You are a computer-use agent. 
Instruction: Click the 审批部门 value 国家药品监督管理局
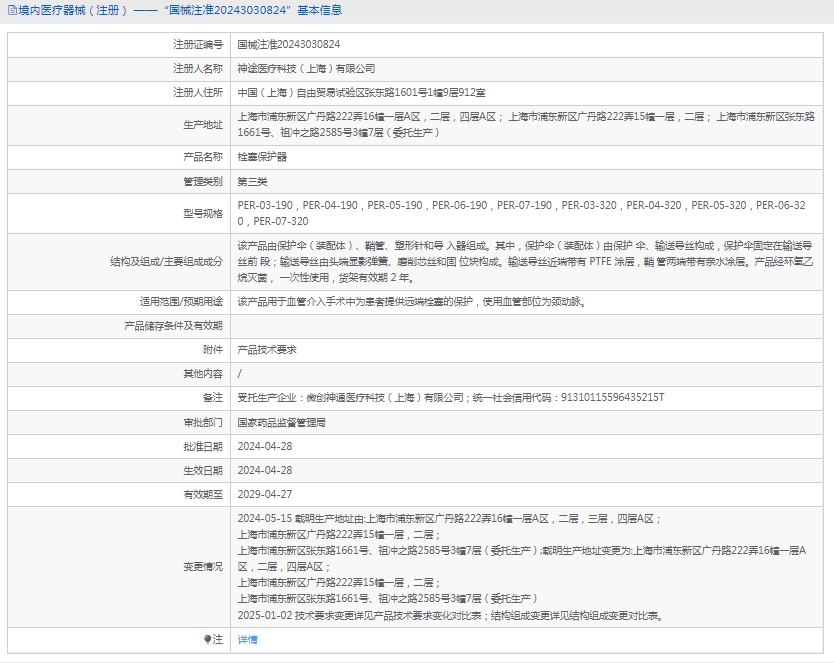(281, 422)
